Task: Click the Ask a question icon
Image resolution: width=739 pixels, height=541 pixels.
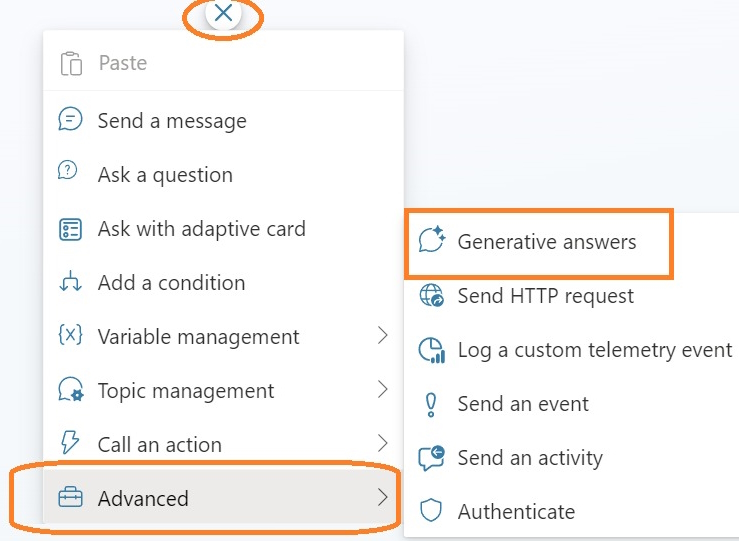Action: (68, 172)
